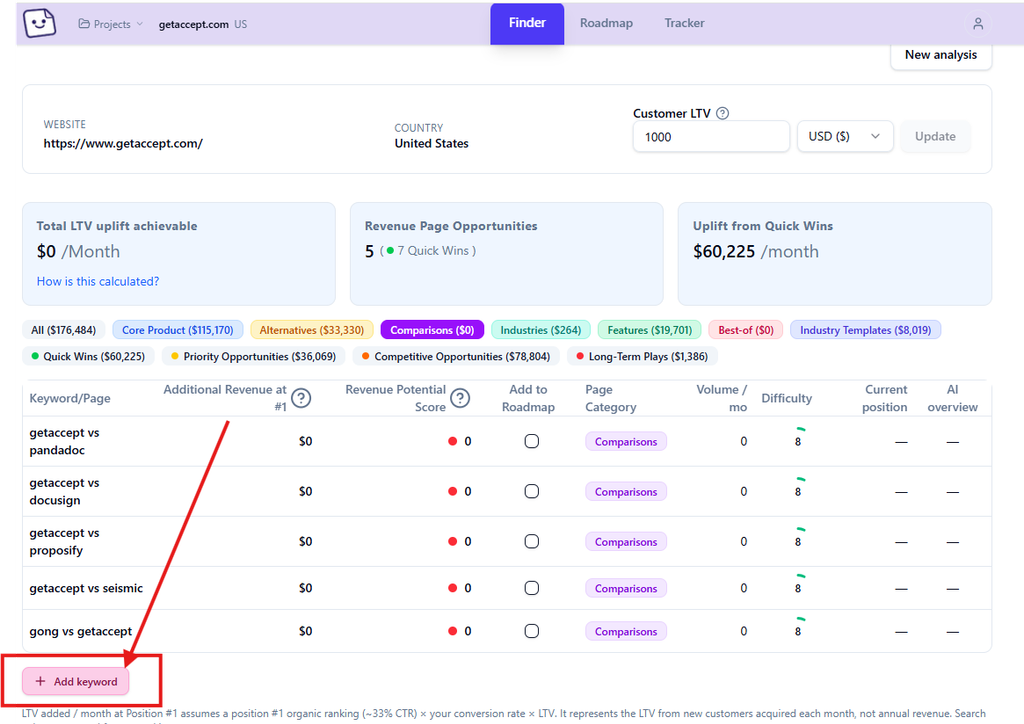Click Comparisons tag in gong vs getaccept row
This screenshot has height=724, width=1024.
point(626,631)
